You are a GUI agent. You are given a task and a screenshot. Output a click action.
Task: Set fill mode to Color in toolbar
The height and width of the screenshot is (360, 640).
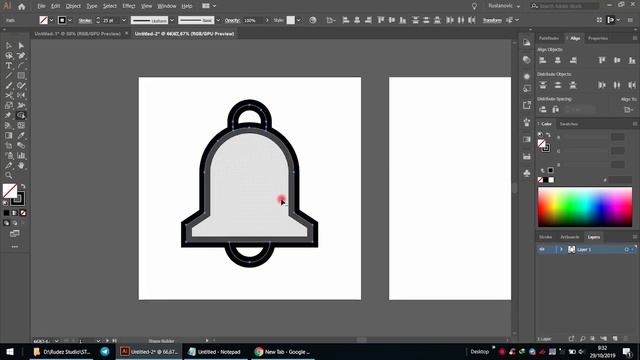(6, 213)
